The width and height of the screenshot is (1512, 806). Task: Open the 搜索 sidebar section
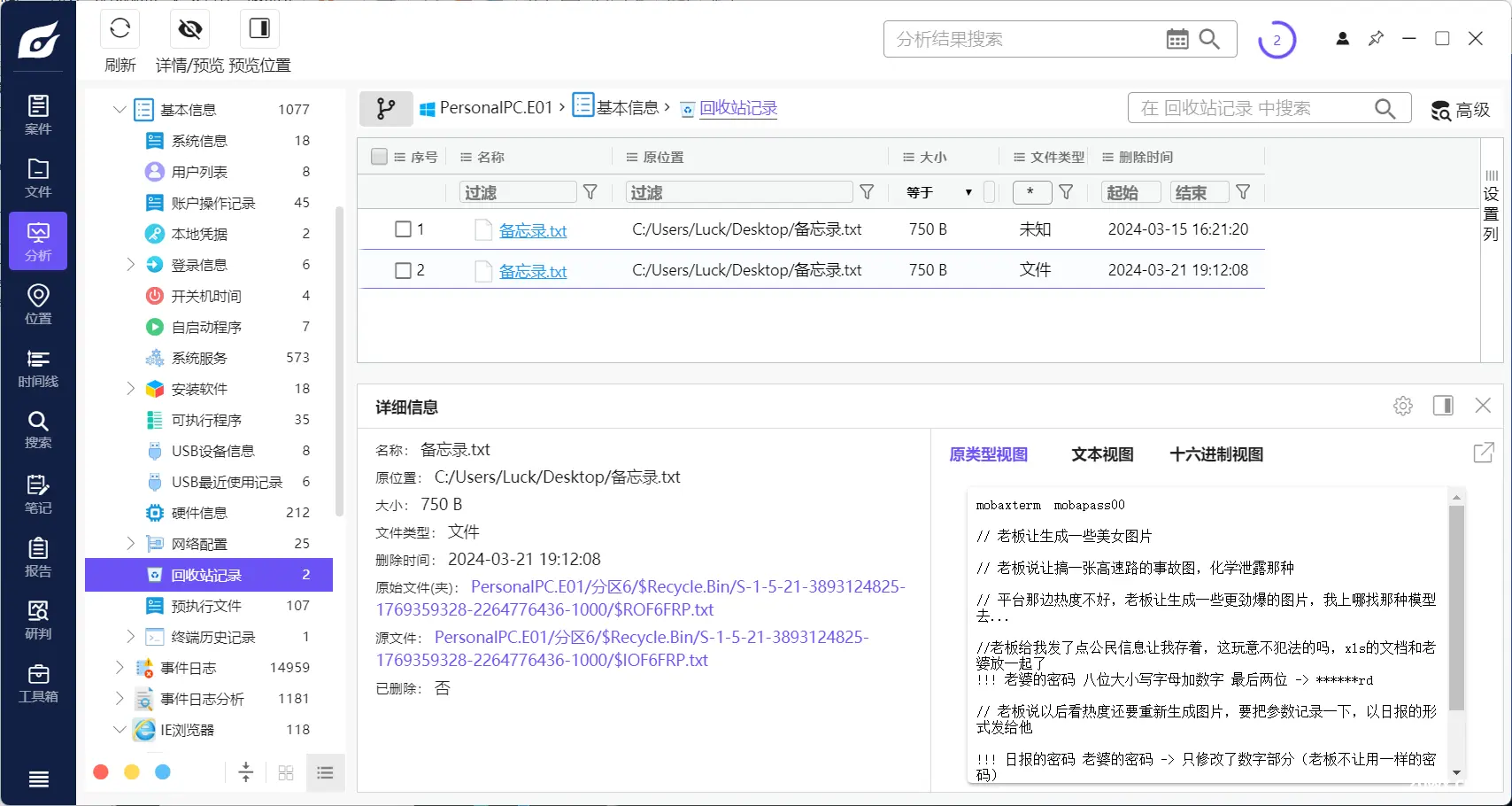coord(38,430)
